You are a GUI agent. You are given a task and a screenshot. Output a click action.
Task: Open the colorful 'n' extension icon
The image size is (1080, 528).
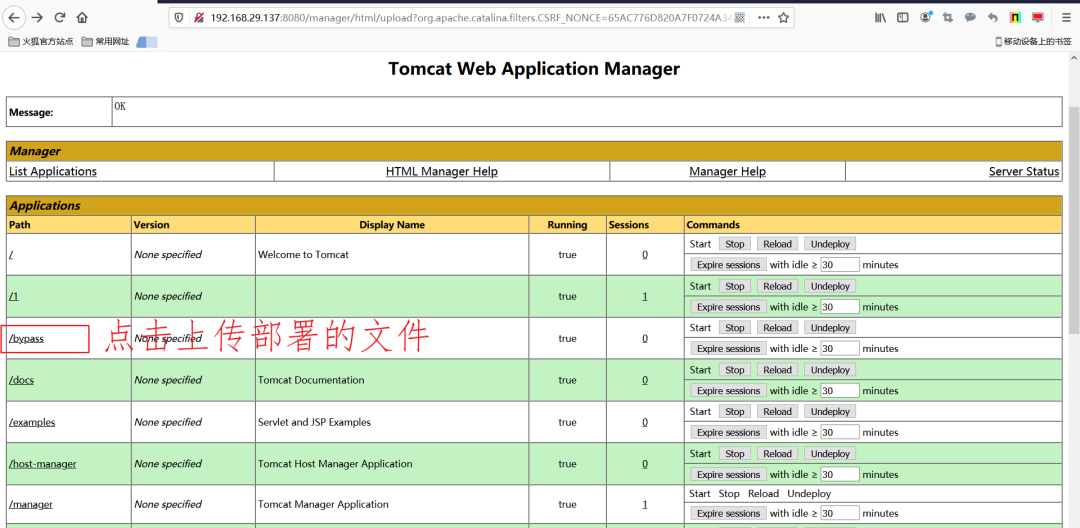1015,18
